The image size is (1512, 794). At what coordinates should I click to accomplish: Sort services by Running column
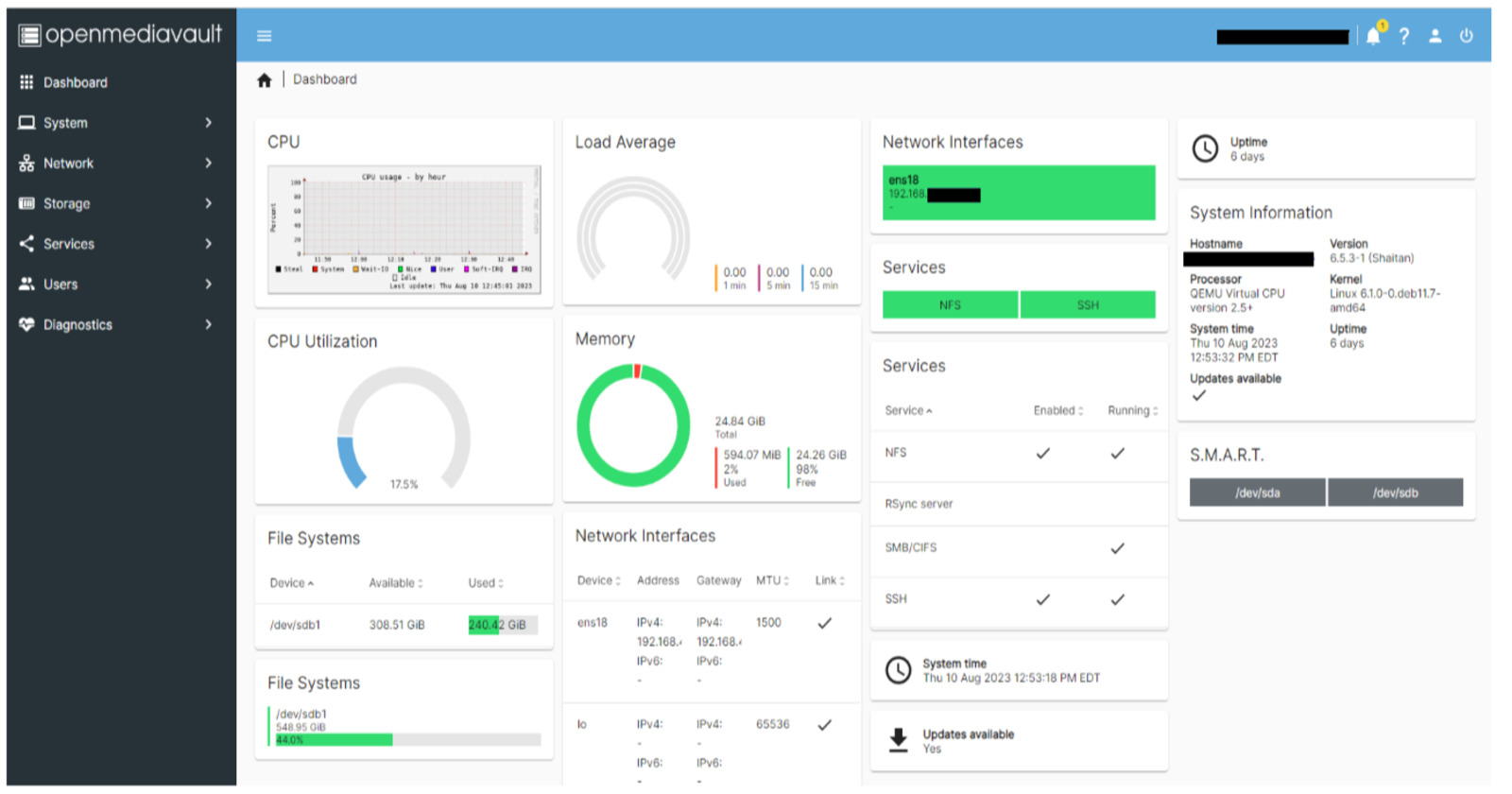pyautogui.click(x=1133, y=411)
